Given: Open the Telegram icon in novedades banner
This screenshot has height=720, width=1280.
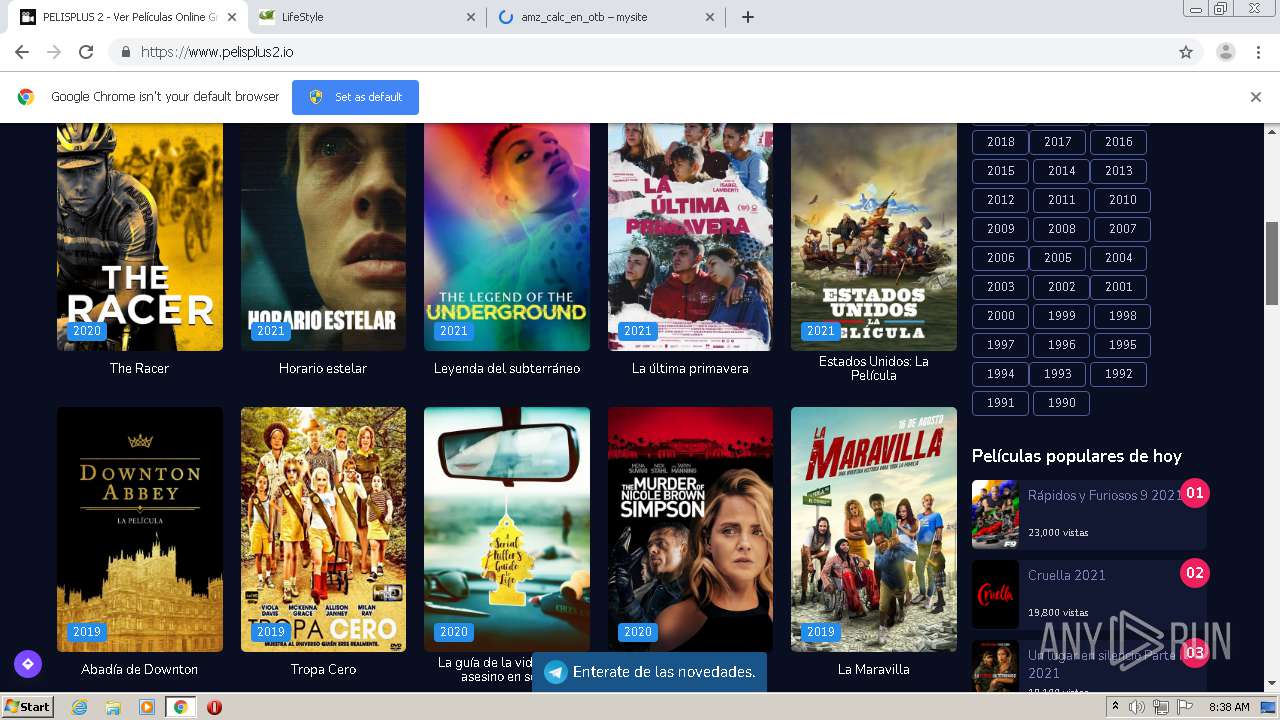Looking at the screenshot, I should (555, 672).
